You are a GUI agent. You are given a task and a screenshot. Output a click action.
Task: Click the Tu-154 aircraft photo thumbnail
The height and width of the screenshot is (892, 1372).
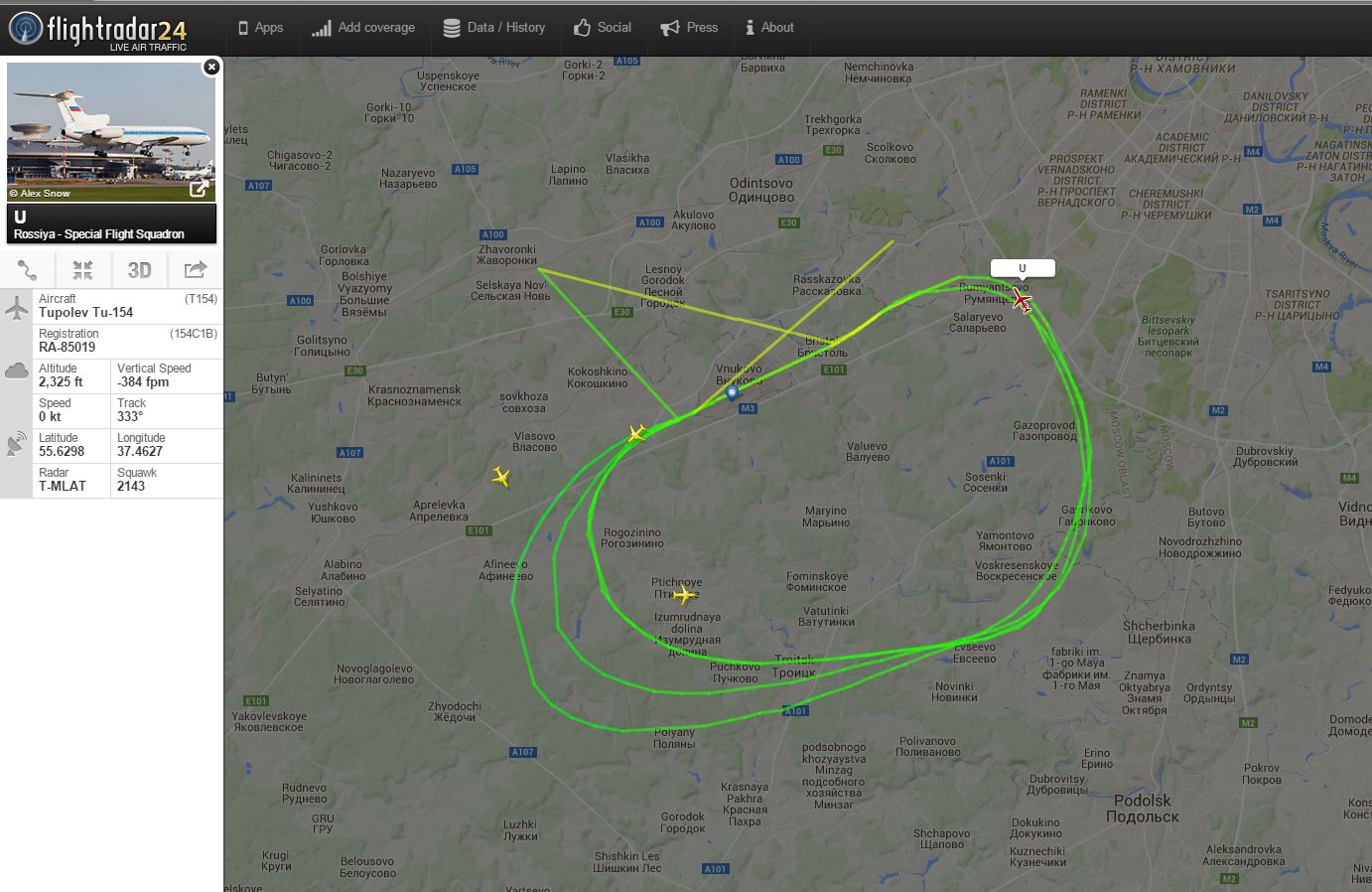[x=111, y=132]
